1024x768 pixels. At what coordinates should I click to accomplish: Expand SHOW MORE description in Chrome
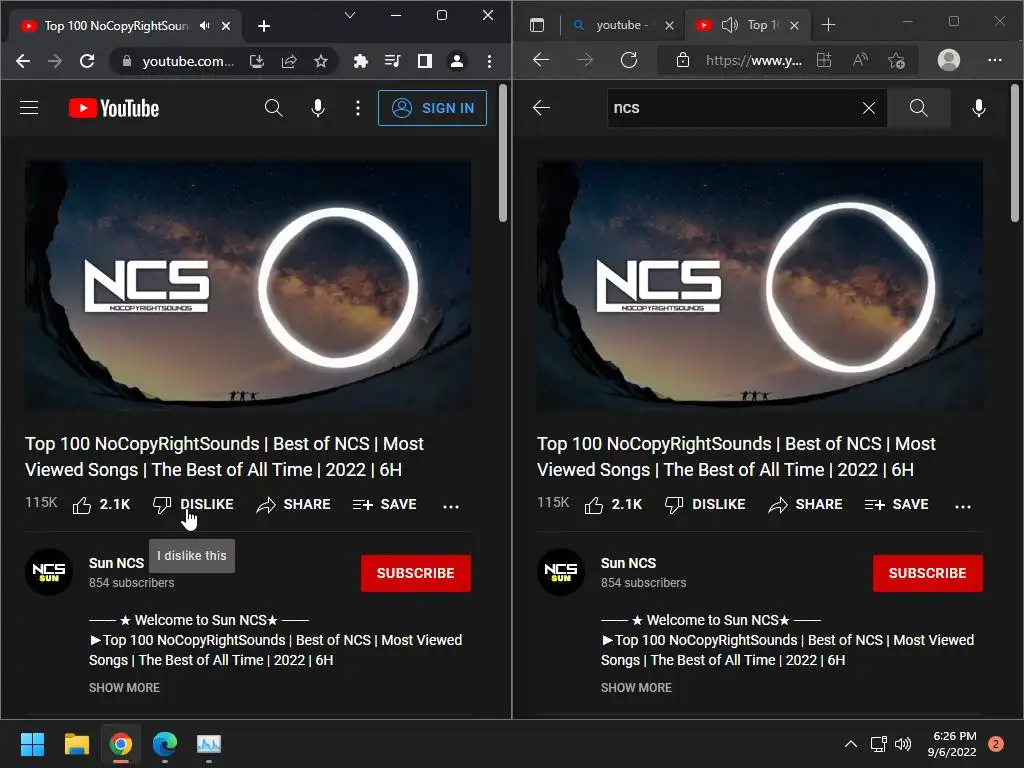pyautogui.click(x=124, y=688)
